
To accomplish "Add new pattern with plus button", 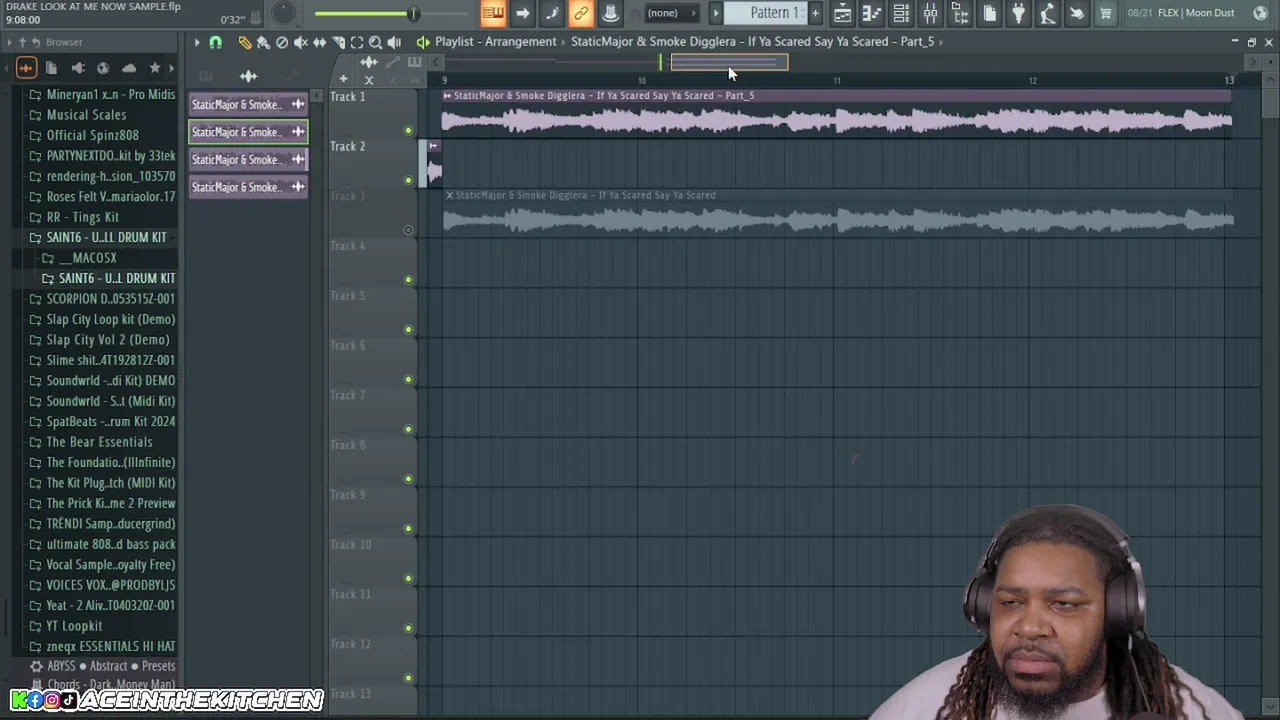I will coord(815,13).
